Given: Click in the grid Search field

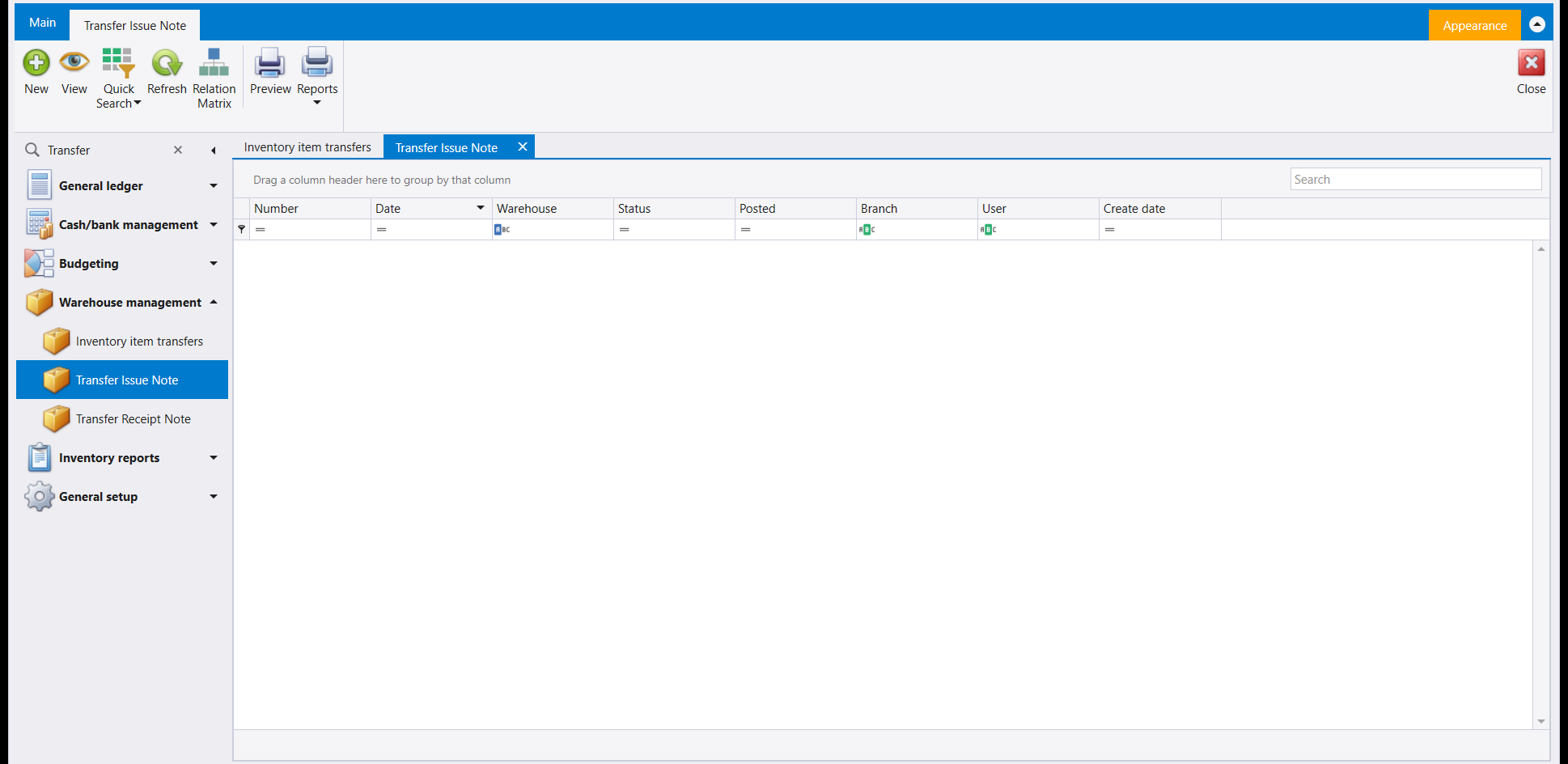Looking at the screenshot, I should pyautogui.click(x=1416, y=180).
